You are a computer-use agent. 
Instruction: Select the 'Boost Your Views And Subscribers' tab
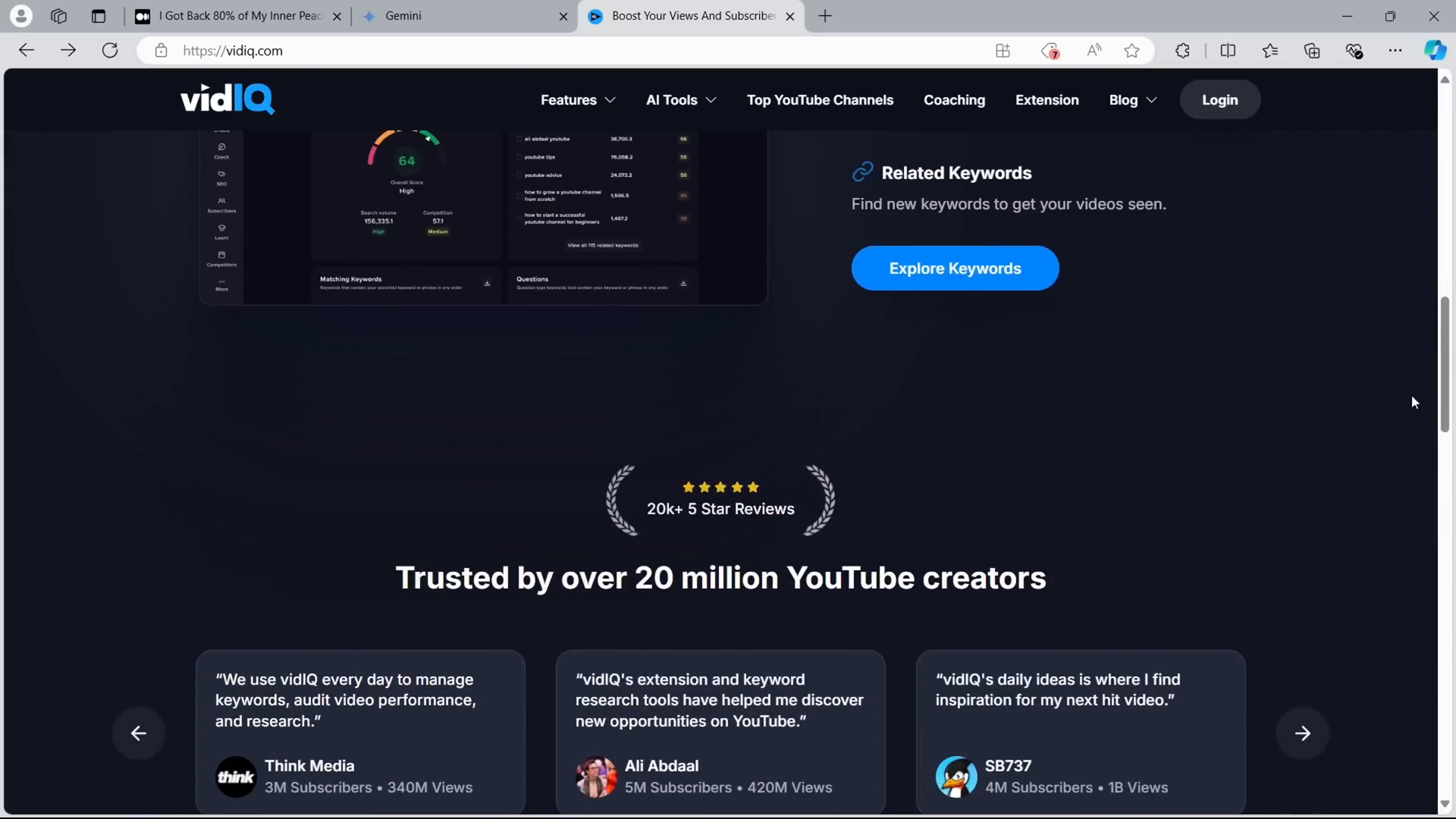click(692, 16)
